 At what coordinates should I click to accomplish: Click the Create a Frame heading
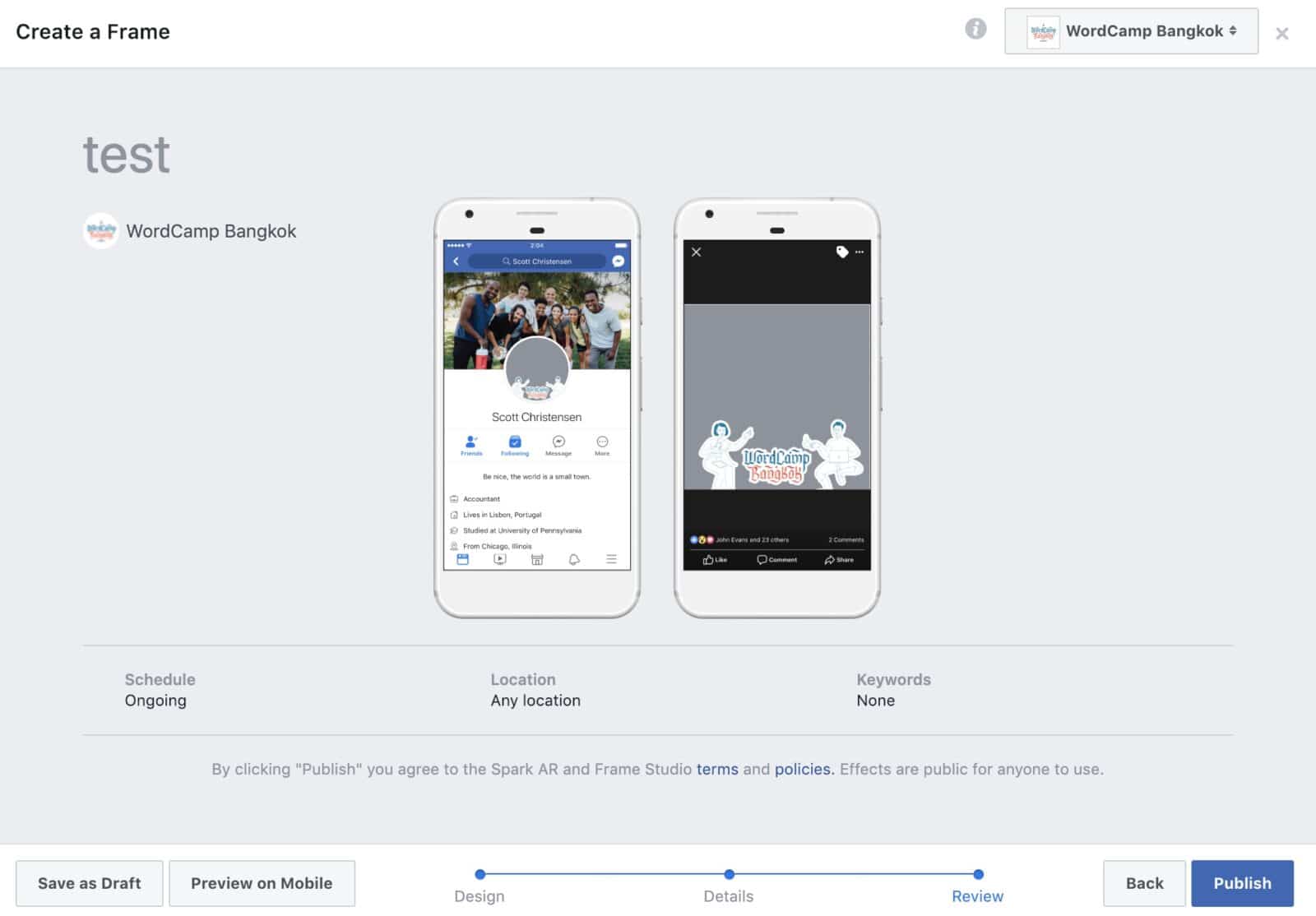coord(93,31)
